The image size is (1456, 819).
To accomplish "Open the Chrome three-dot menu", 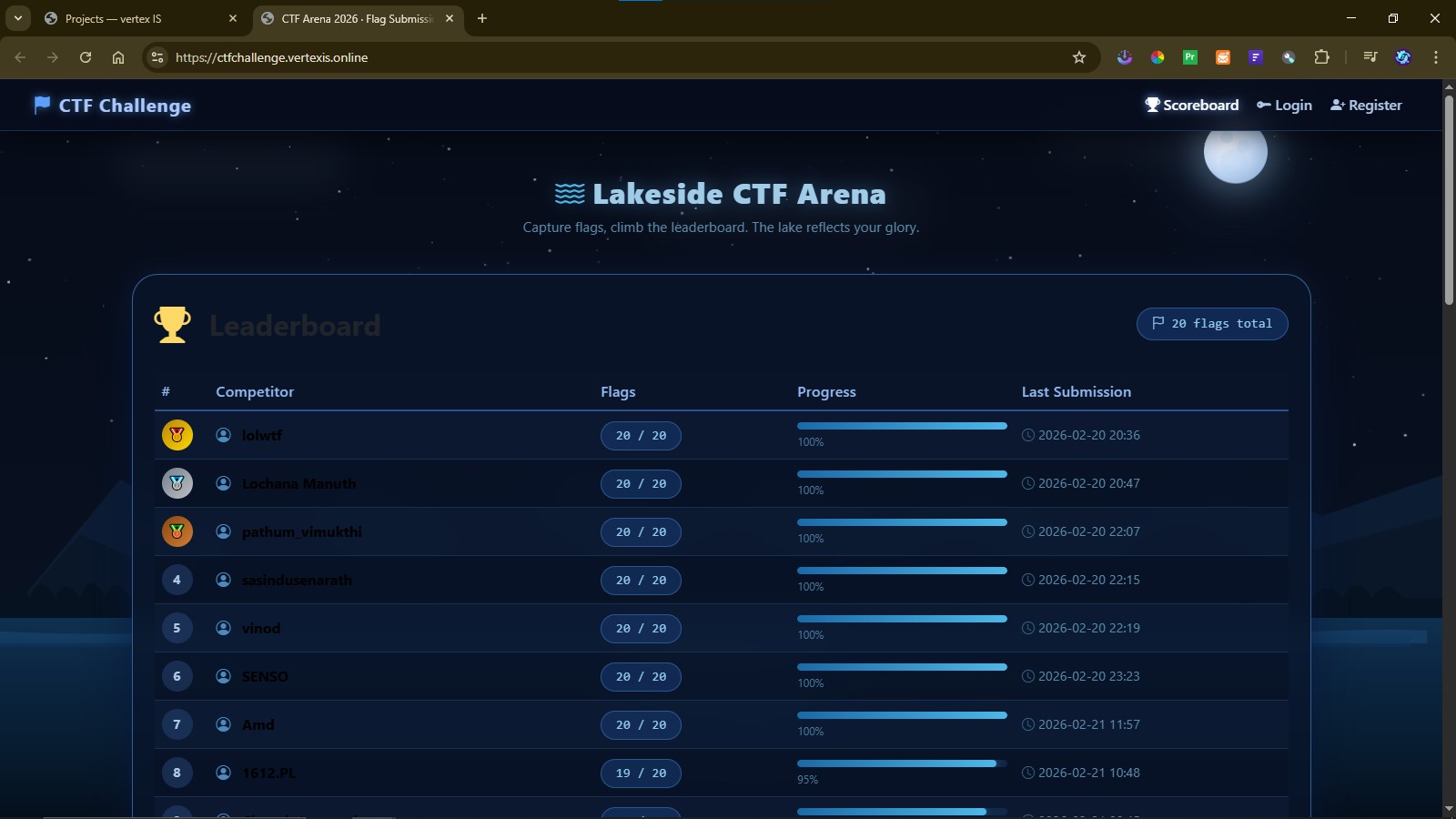I will 1434,57.
